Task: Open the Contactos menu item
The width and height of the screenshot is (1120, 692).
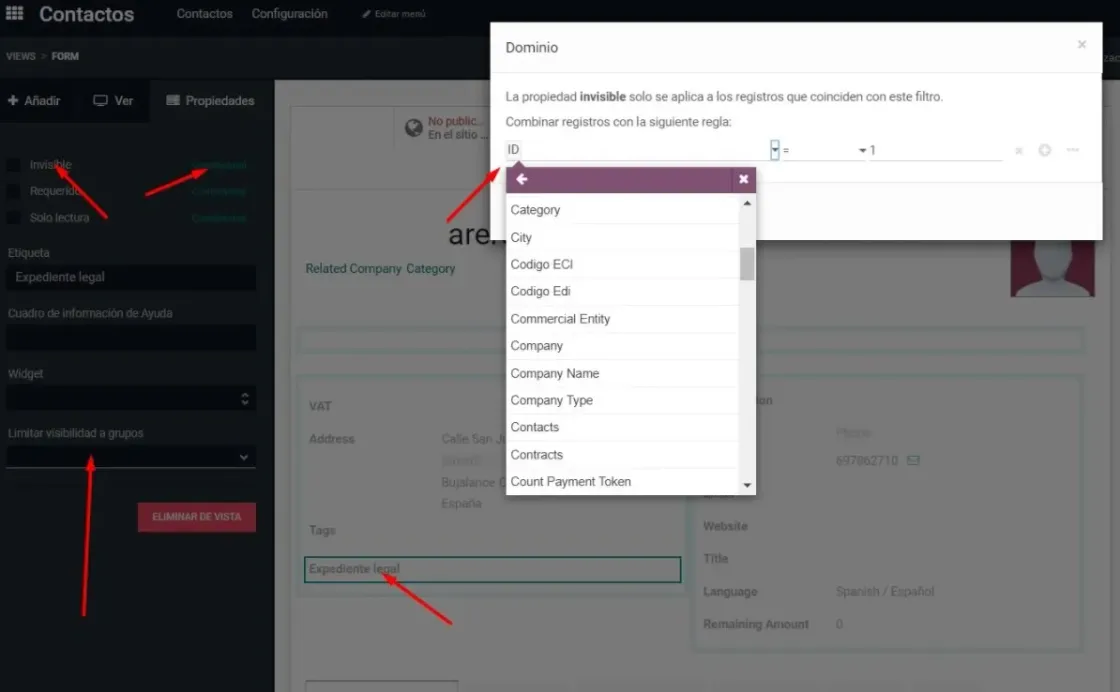Action: point(204,14)
